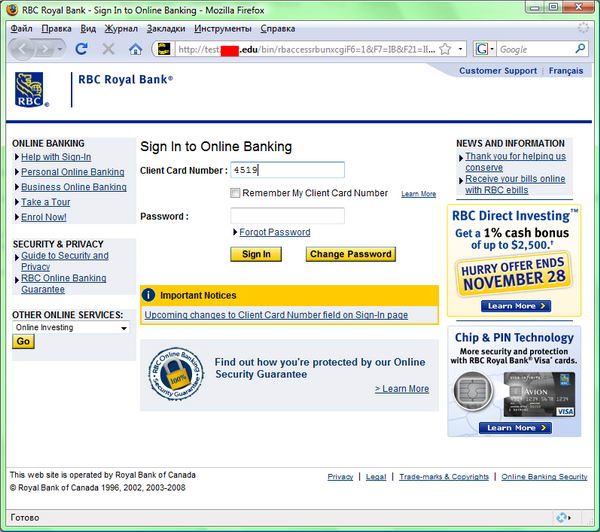The width and height of the screenshot is (600, 532).
Task: Open the Справка menu
Action: pos(277,29)
